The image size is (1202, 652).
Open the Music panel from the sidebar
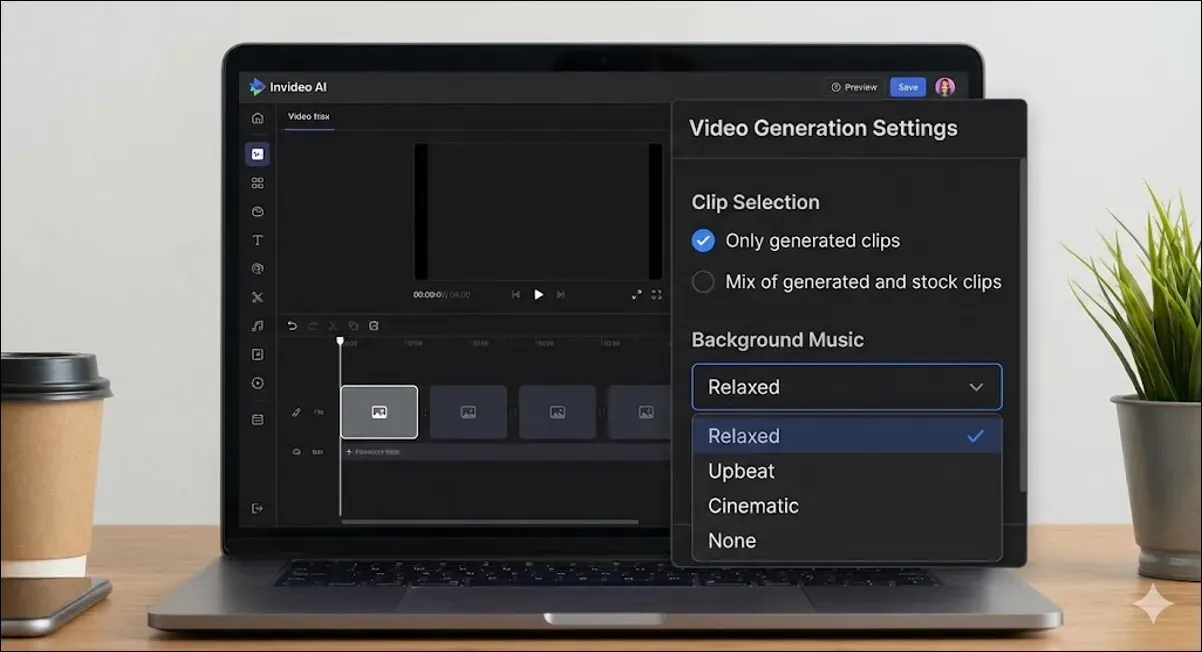[x=257, y=326]
